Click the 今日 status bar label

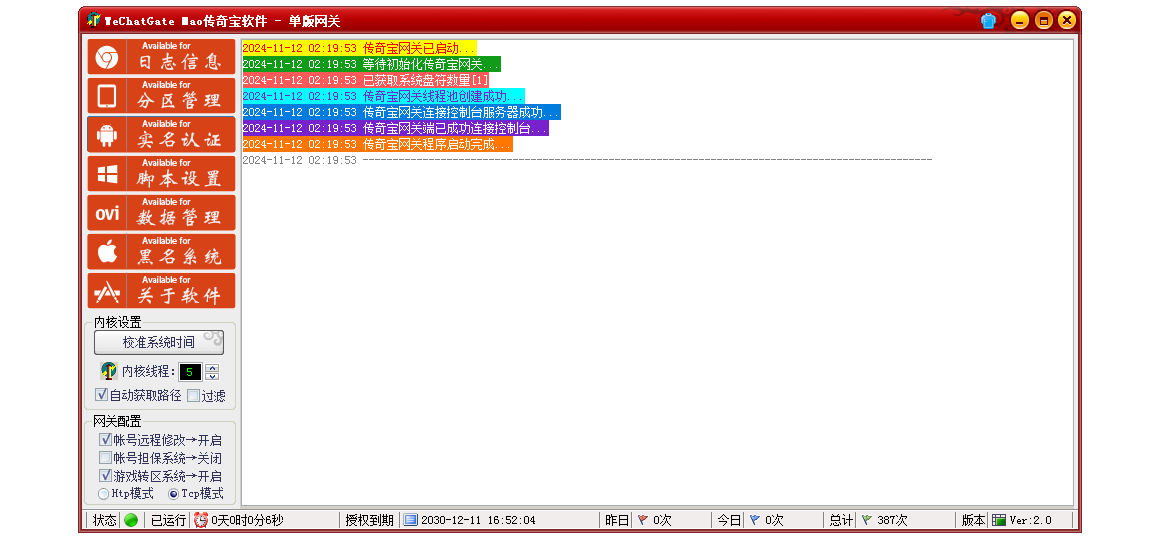click(x=729, y=520)
